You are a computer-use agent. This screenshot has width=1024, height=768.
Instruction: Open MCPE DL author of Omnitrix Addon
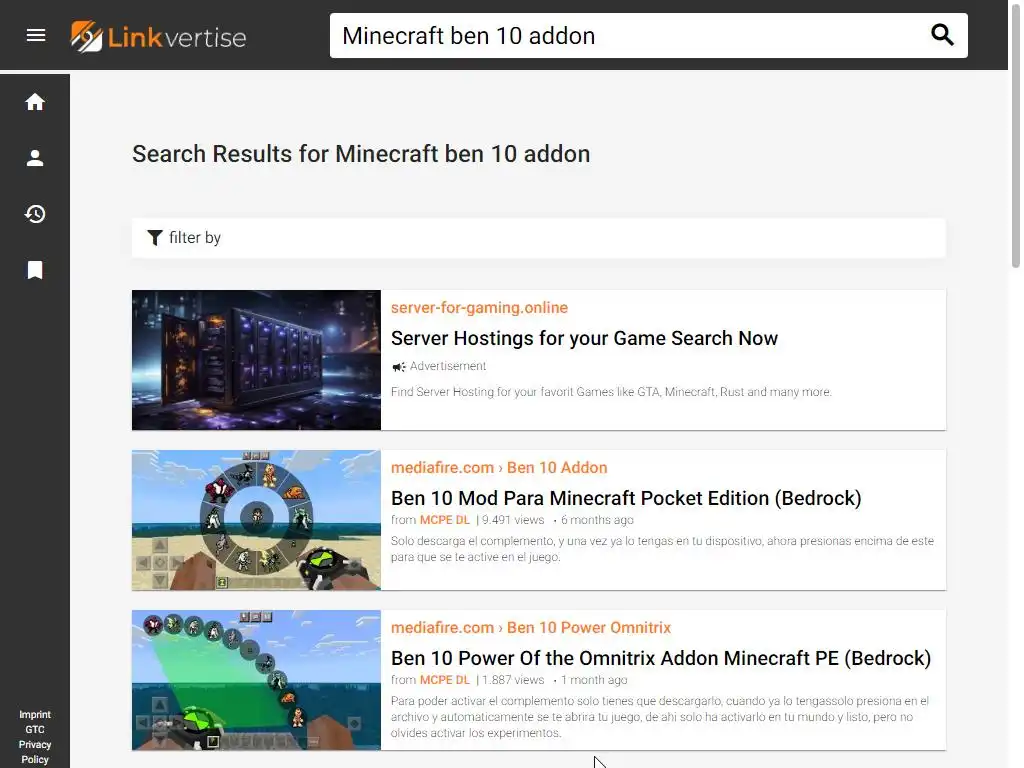click(x=444, y=680)
